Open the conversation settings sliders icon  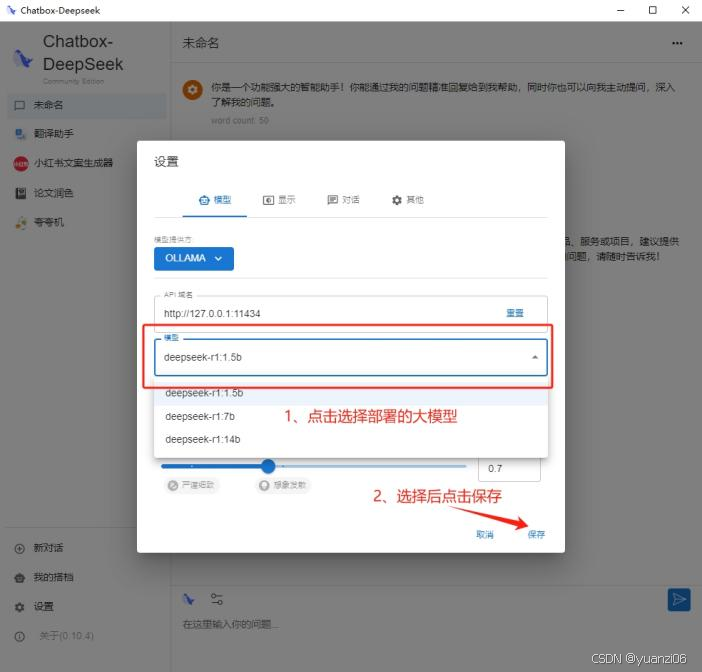(x=217, y=599)
